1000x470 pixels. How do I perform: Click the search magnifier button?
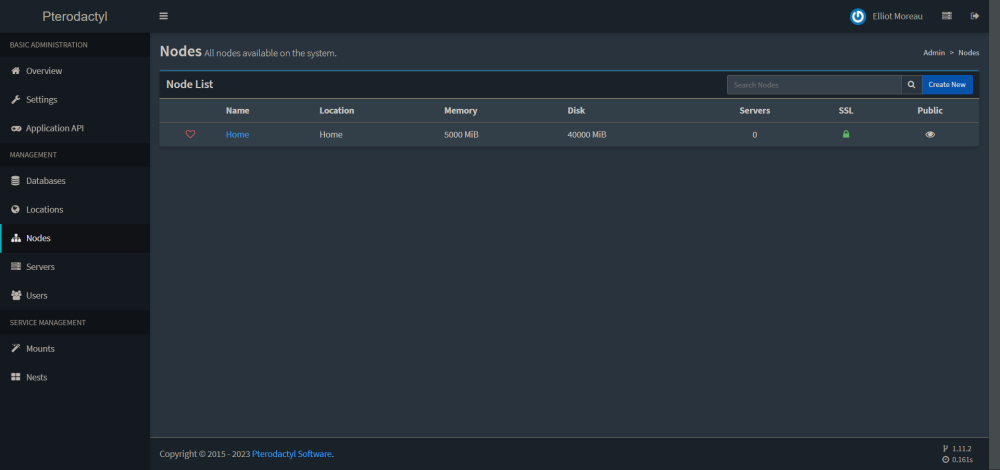point(911,84)
